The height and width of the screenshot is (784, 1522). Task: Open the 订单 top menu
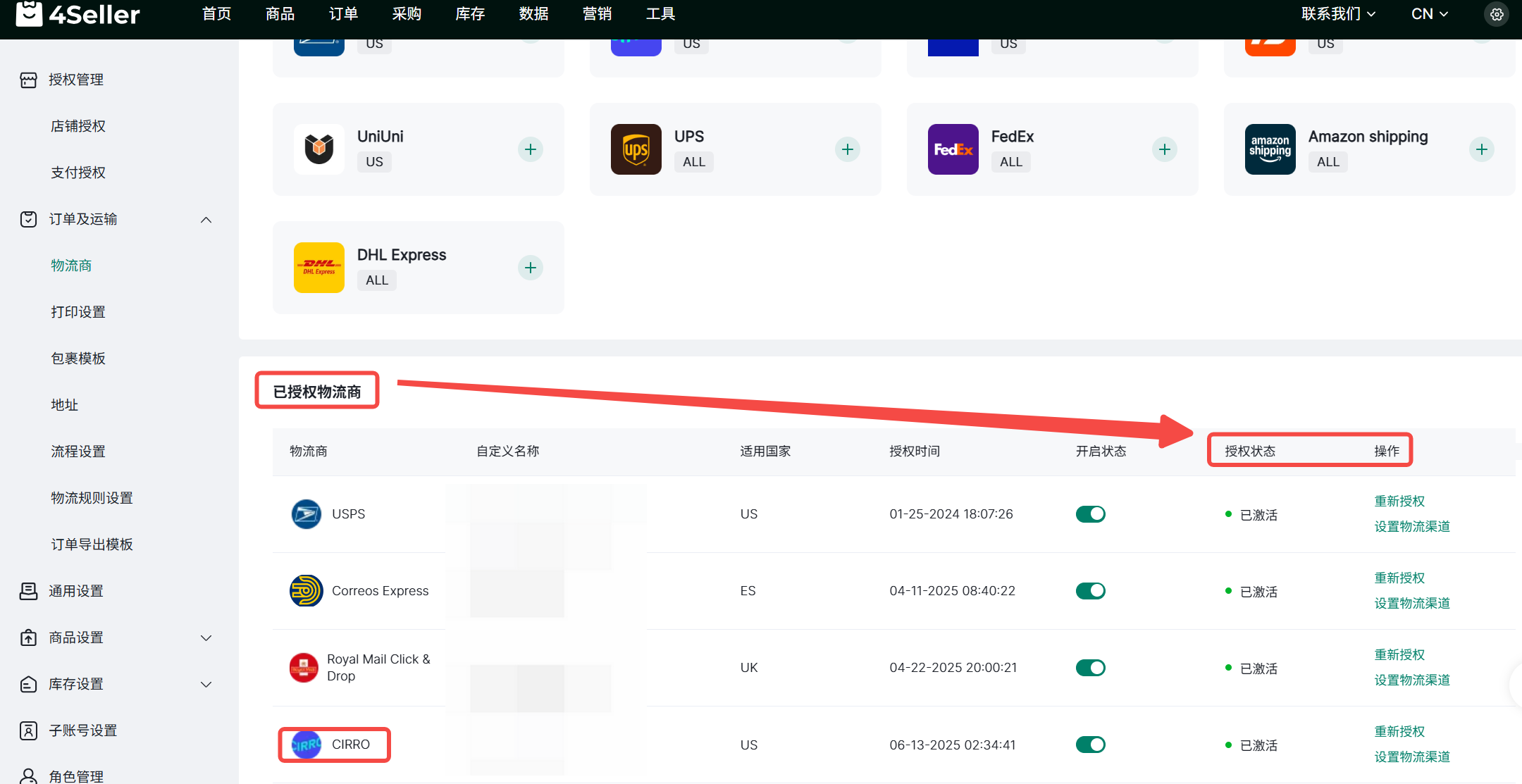[343, 14]
